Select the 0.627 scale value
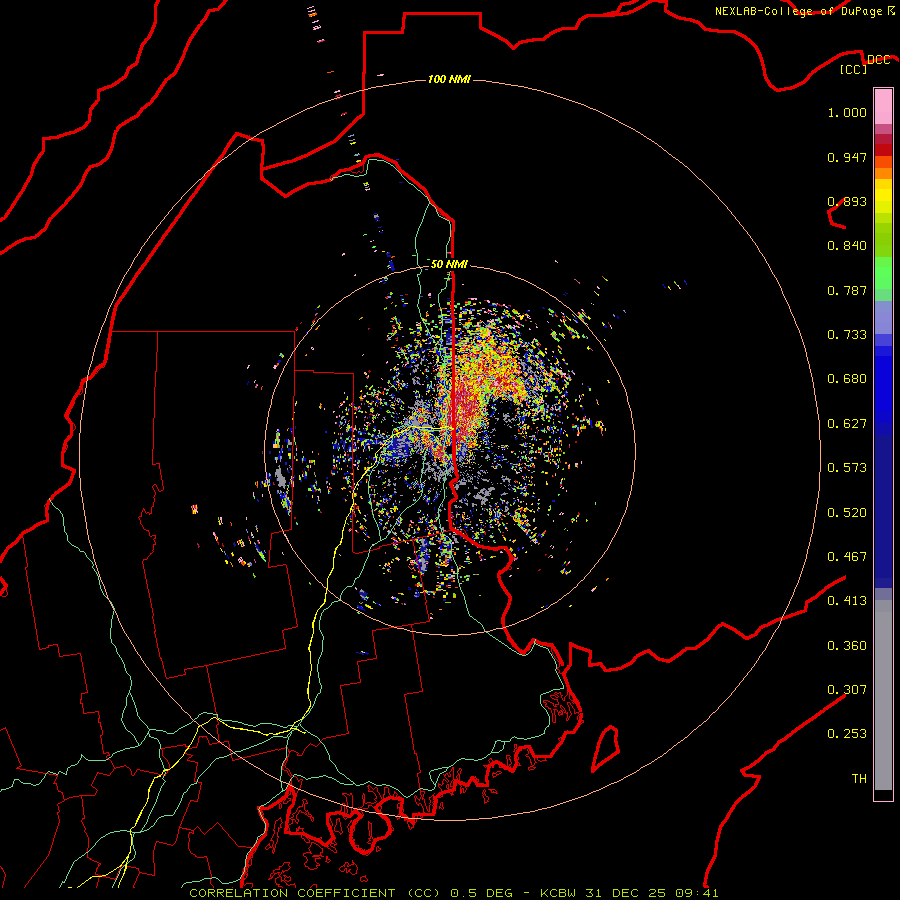Screen dimensions: 900x900 847,424
